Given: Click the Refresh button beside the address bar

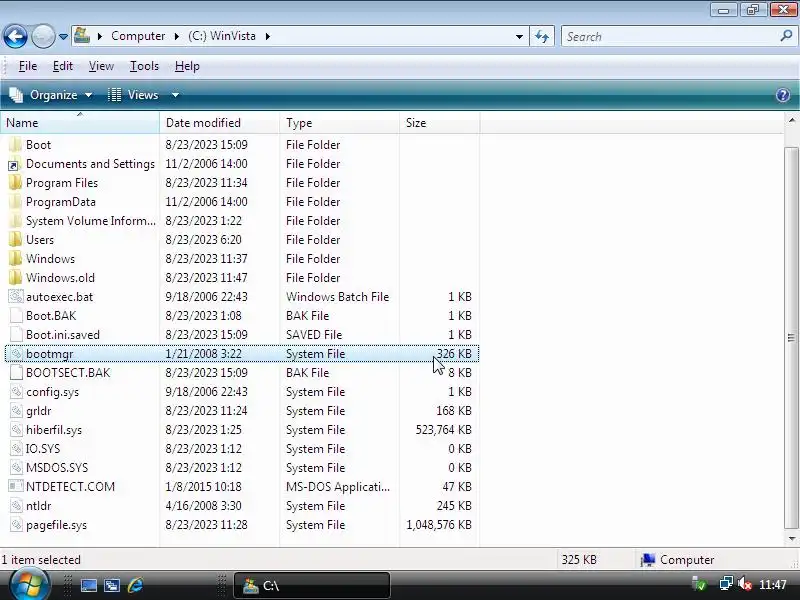Looking at the screenshot, I should click(542, 36).
